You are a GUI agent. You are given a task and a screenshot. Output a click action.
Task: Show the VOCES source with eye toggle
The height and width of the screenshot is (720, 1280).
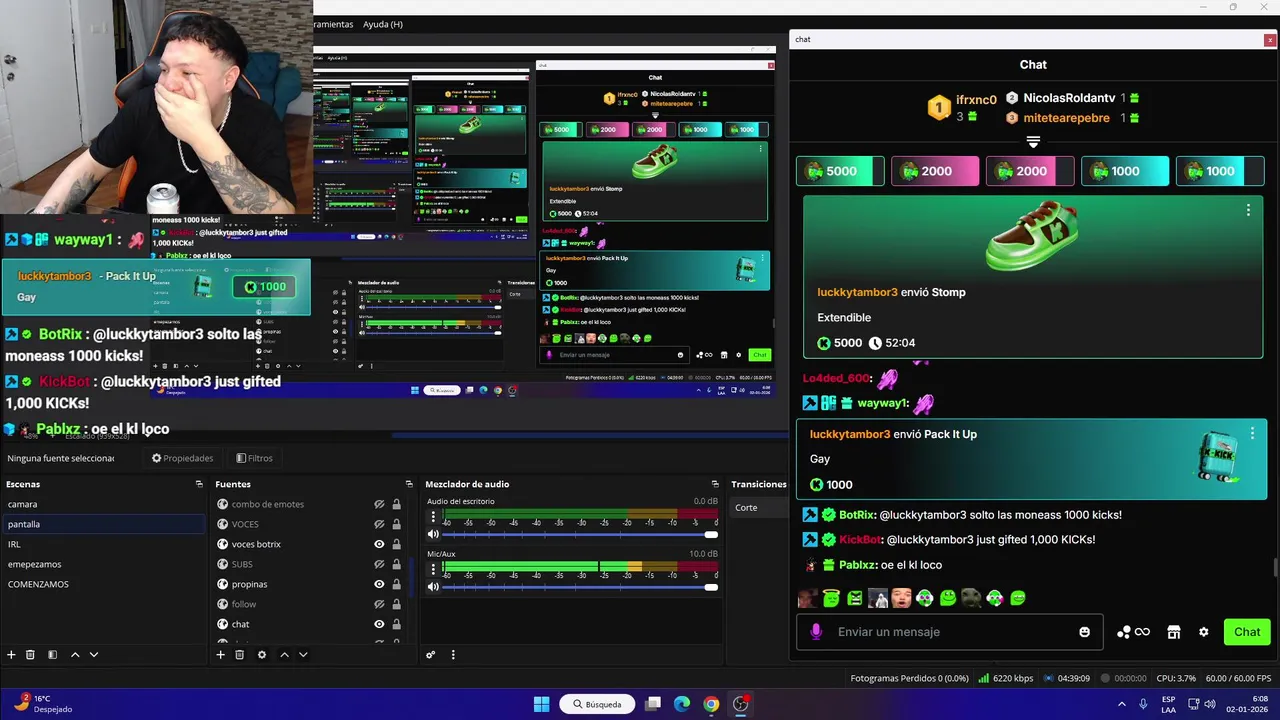[379, 524]
